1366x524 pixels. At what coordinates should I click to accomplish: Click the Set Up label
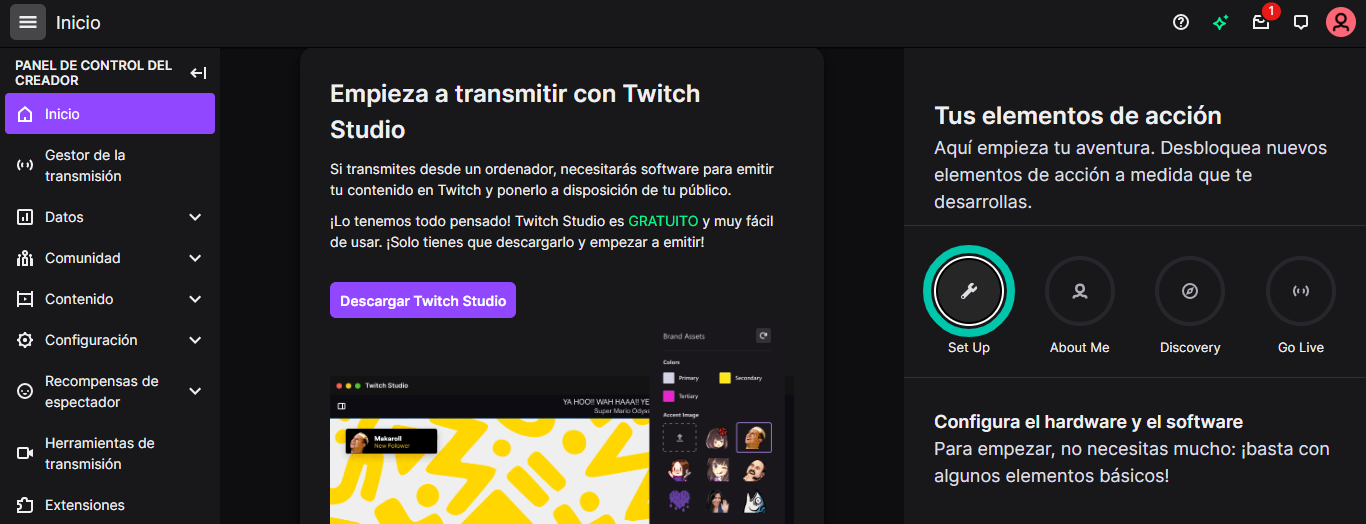969,348
